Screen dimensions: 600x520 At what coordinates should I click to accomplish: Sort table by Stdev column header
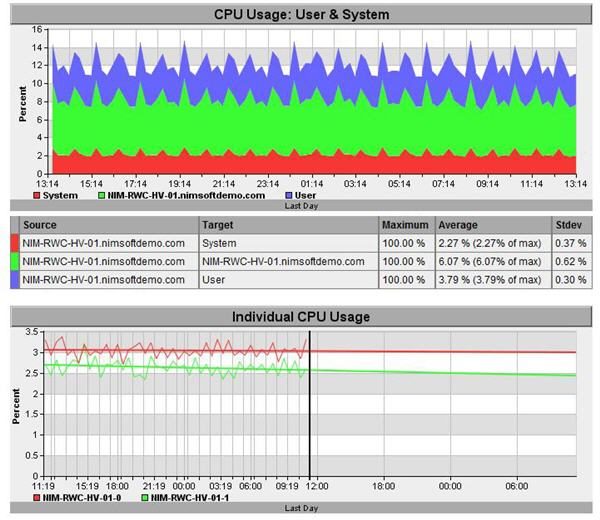point(572,225)
